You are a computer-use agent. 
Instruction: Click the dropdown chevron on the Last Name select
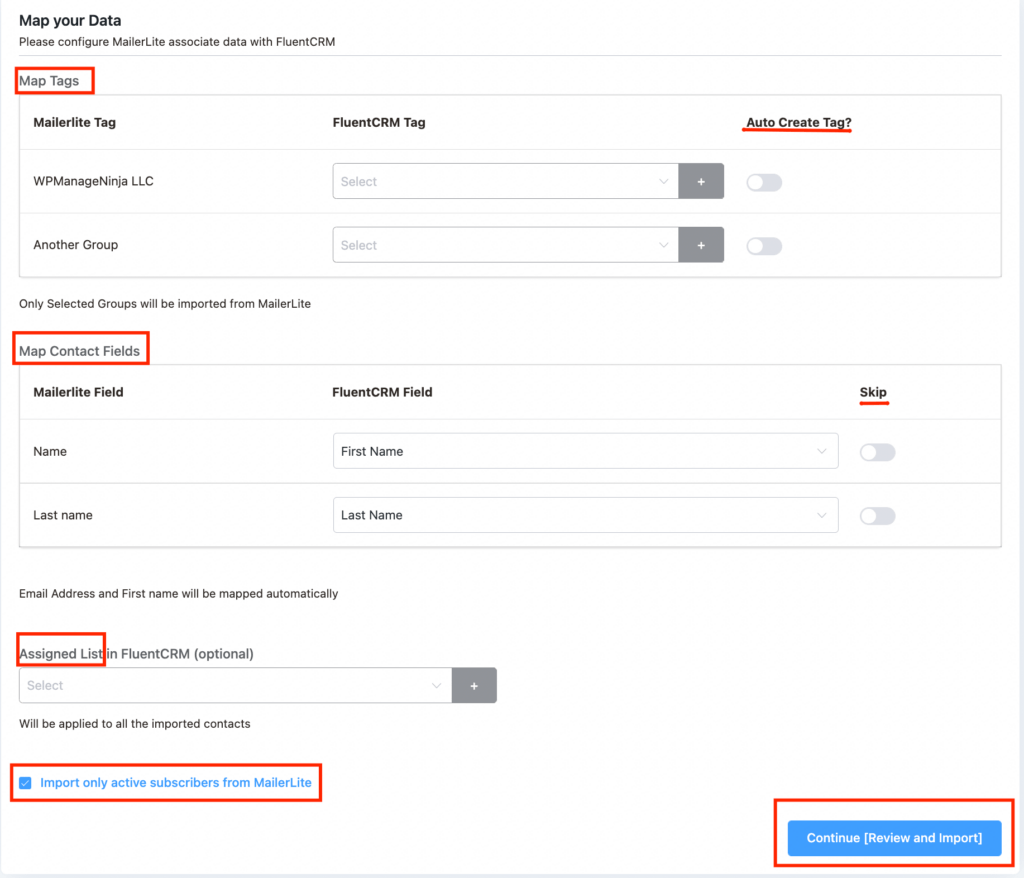pos(824,515)
